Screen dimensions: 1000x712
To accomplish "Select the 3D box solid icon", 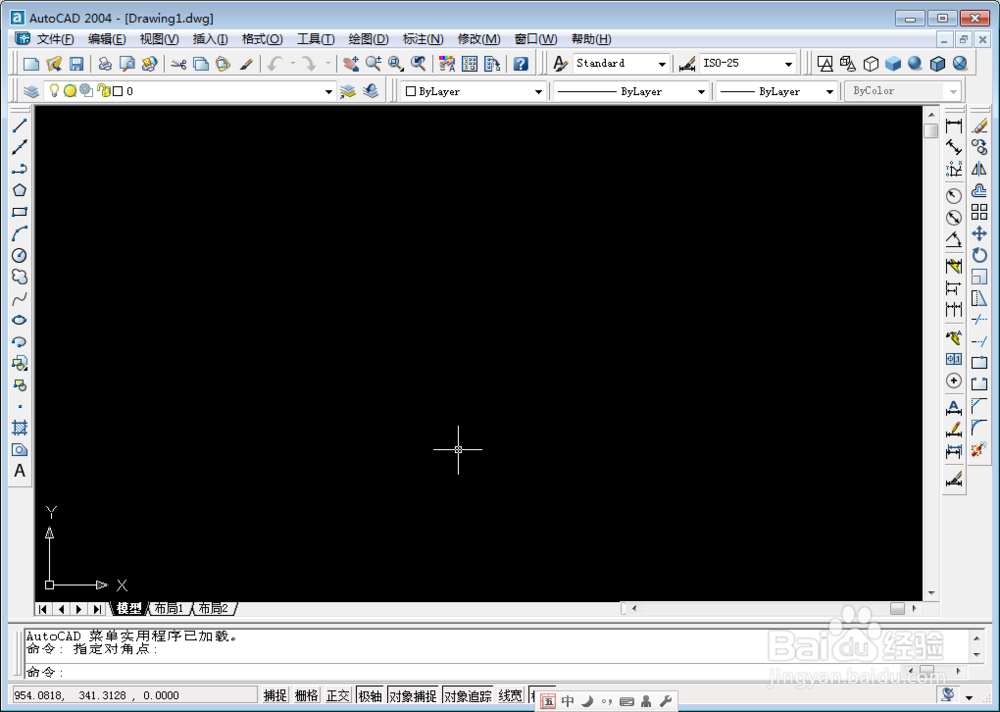I will (893, 64).
